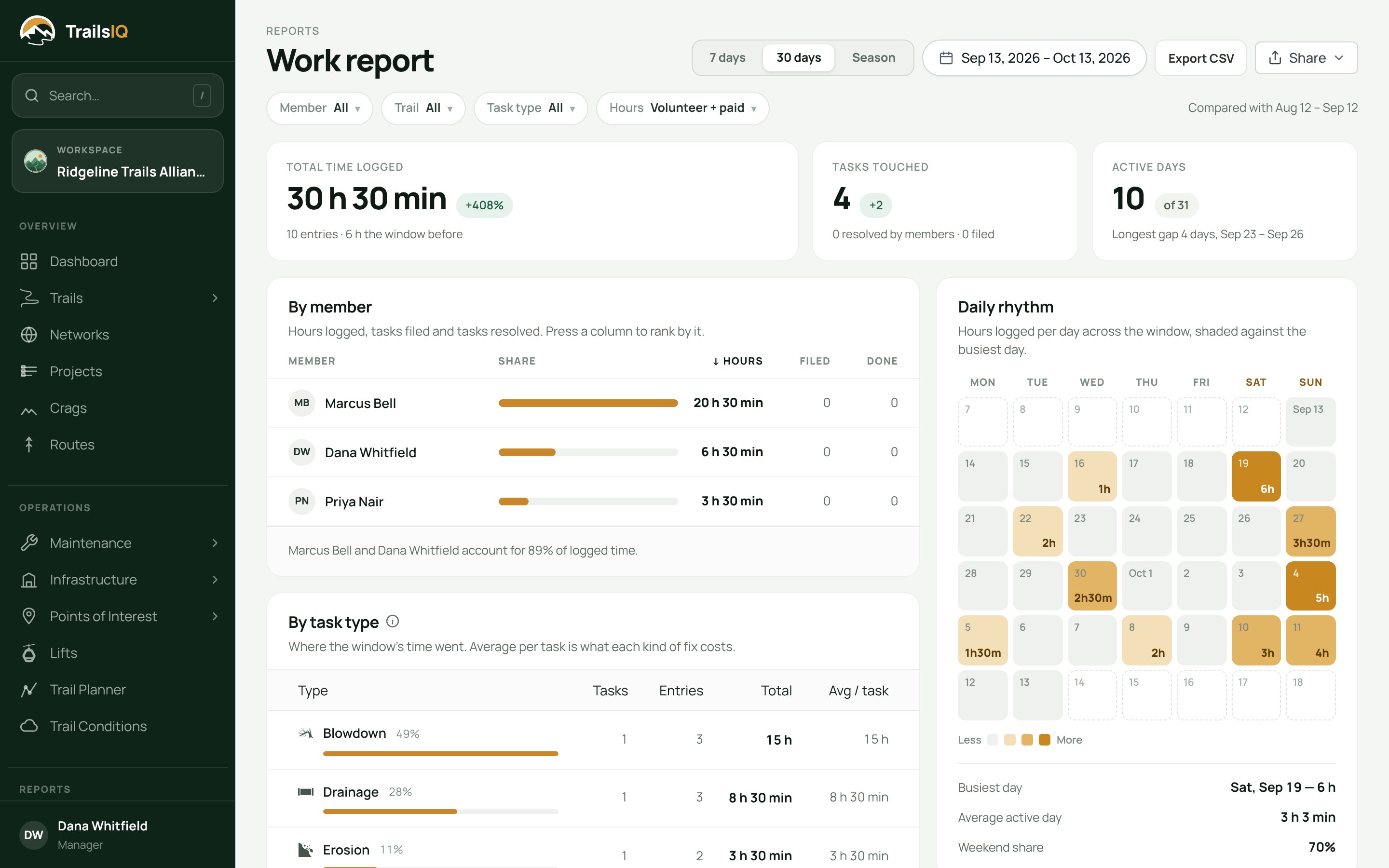Screen dimensions: 1389x868
Task: Switch to the 7 days range
Action: pyautogui.click(x=727, y=58)
